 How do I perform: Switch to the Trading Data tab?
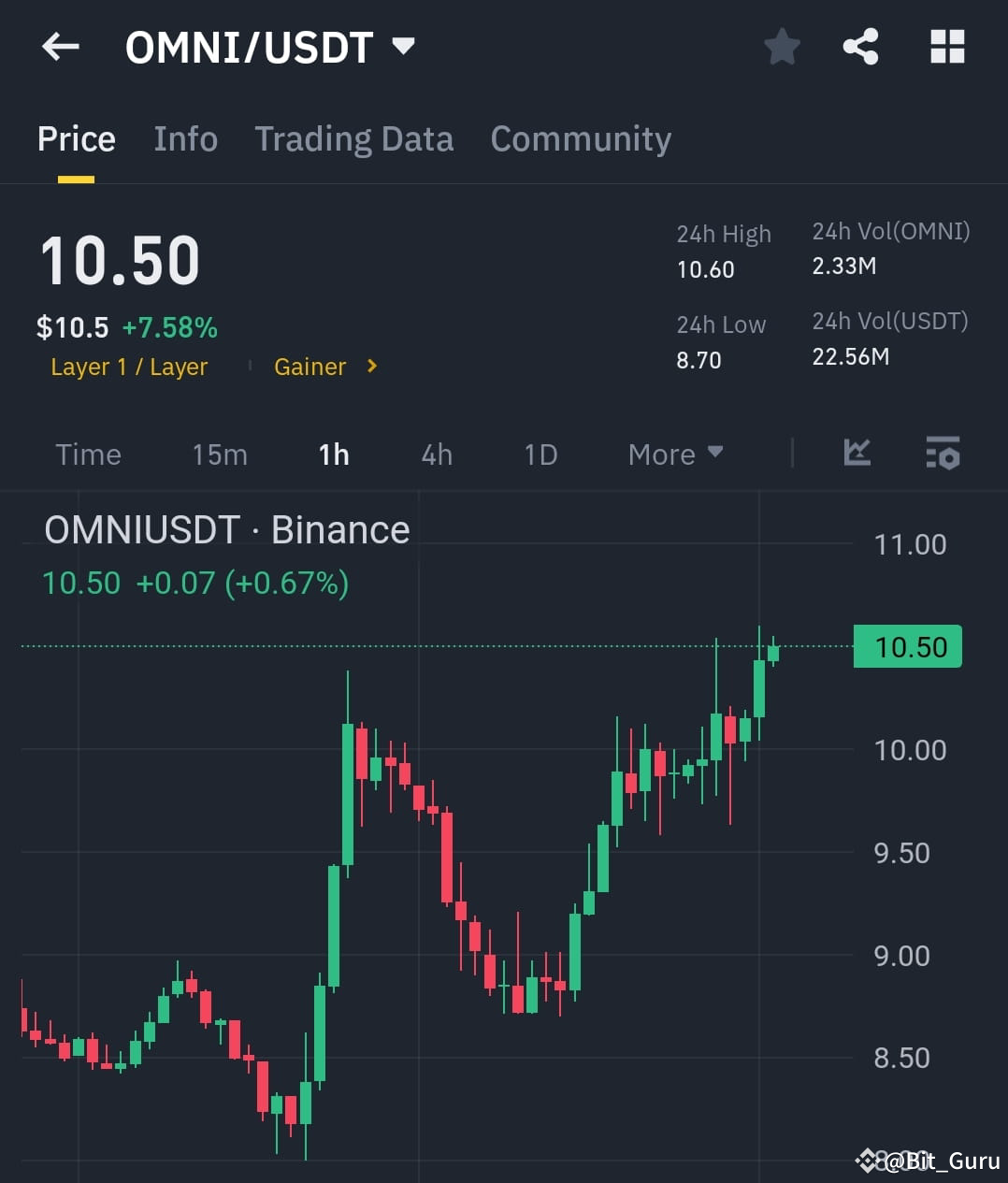[353, 138]
